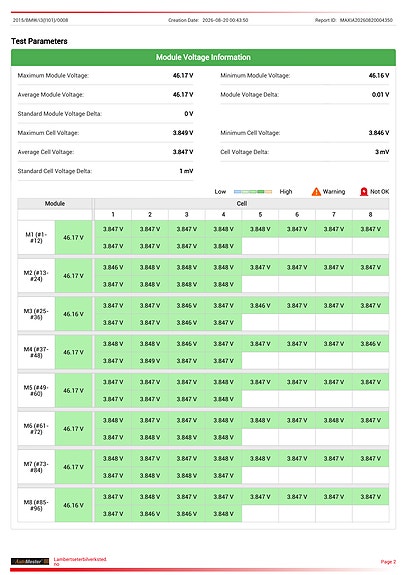Select cell column header 3
This screenshot has height=575, width=407.
coord(187,215)
